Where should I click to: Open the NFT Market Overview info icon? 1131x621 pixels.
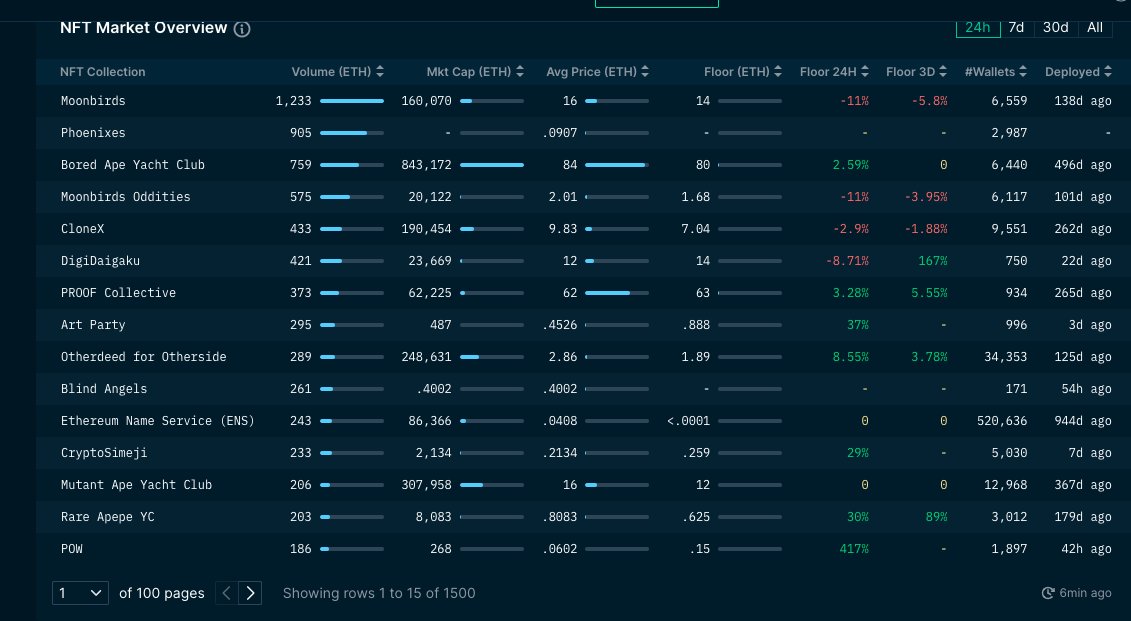pos(242,29)
